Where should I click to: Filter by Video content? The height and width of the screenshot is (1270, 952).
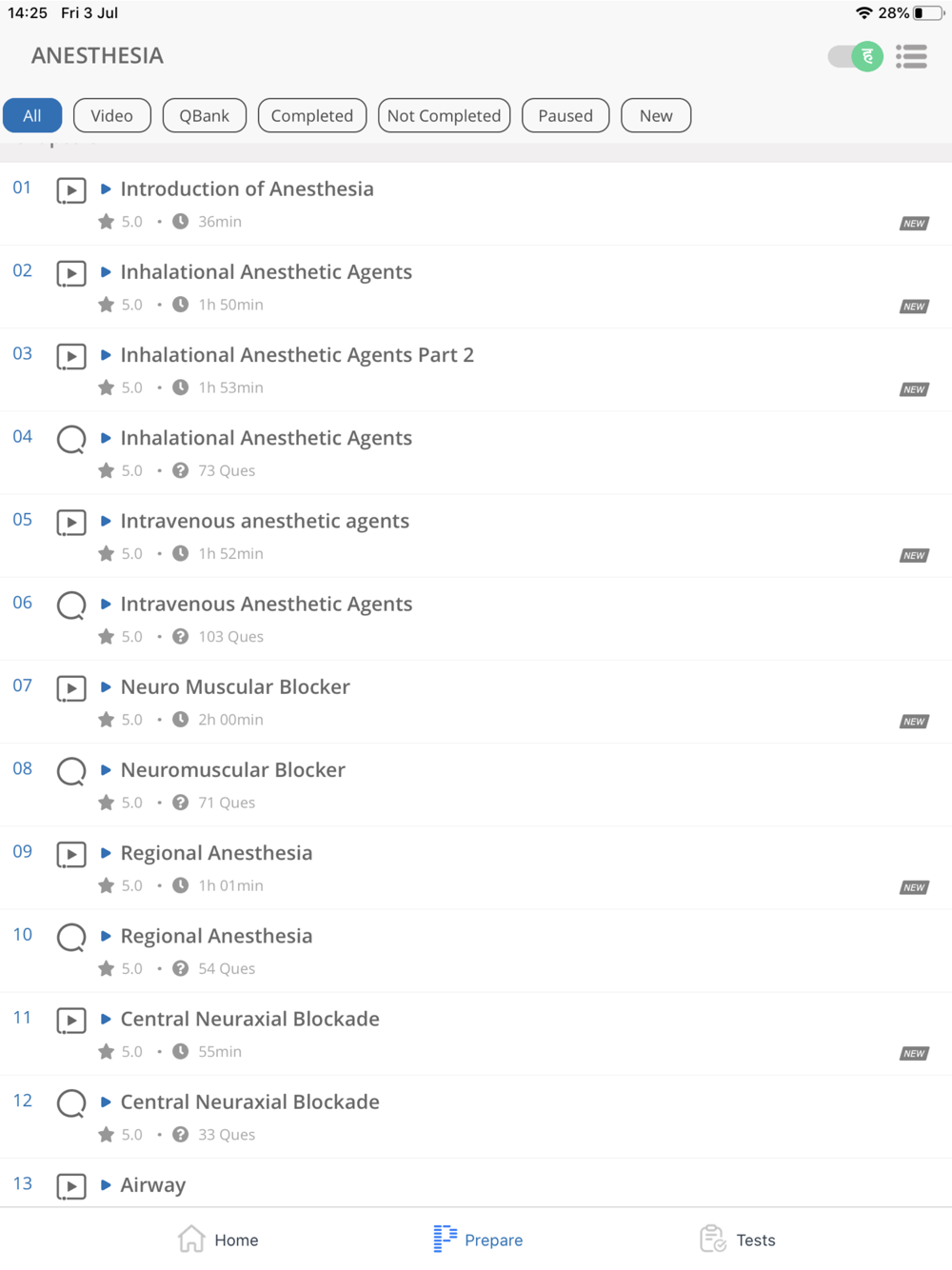pos(112,115)
